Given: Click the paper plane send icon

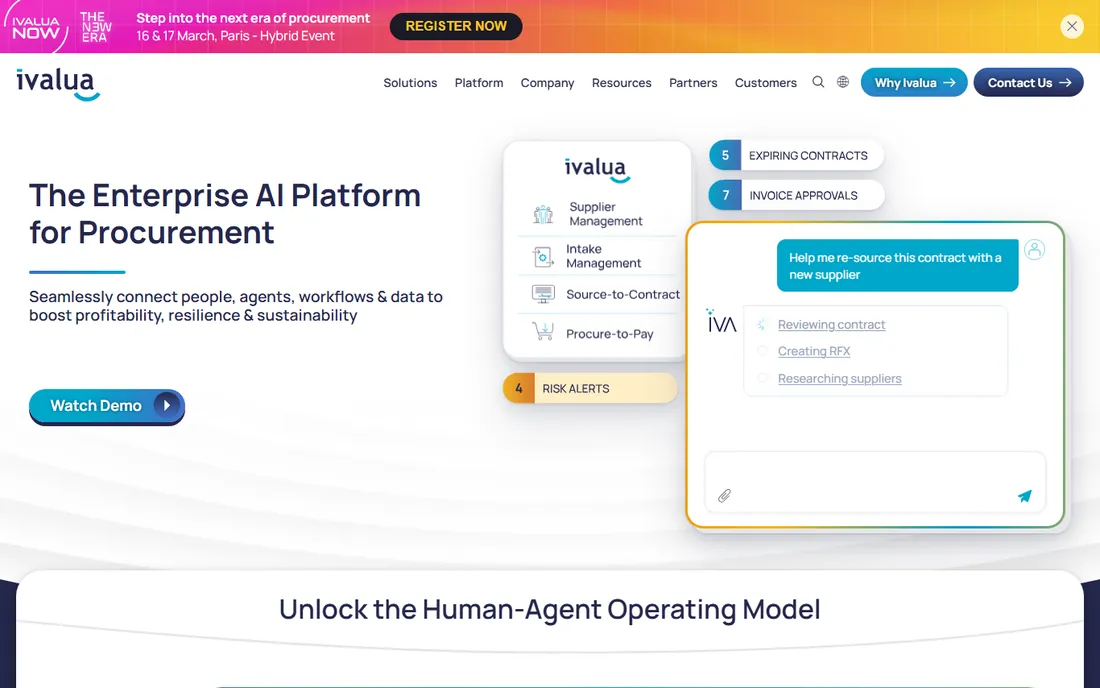Looking at the screenshot, I should tap(1025, 496).
